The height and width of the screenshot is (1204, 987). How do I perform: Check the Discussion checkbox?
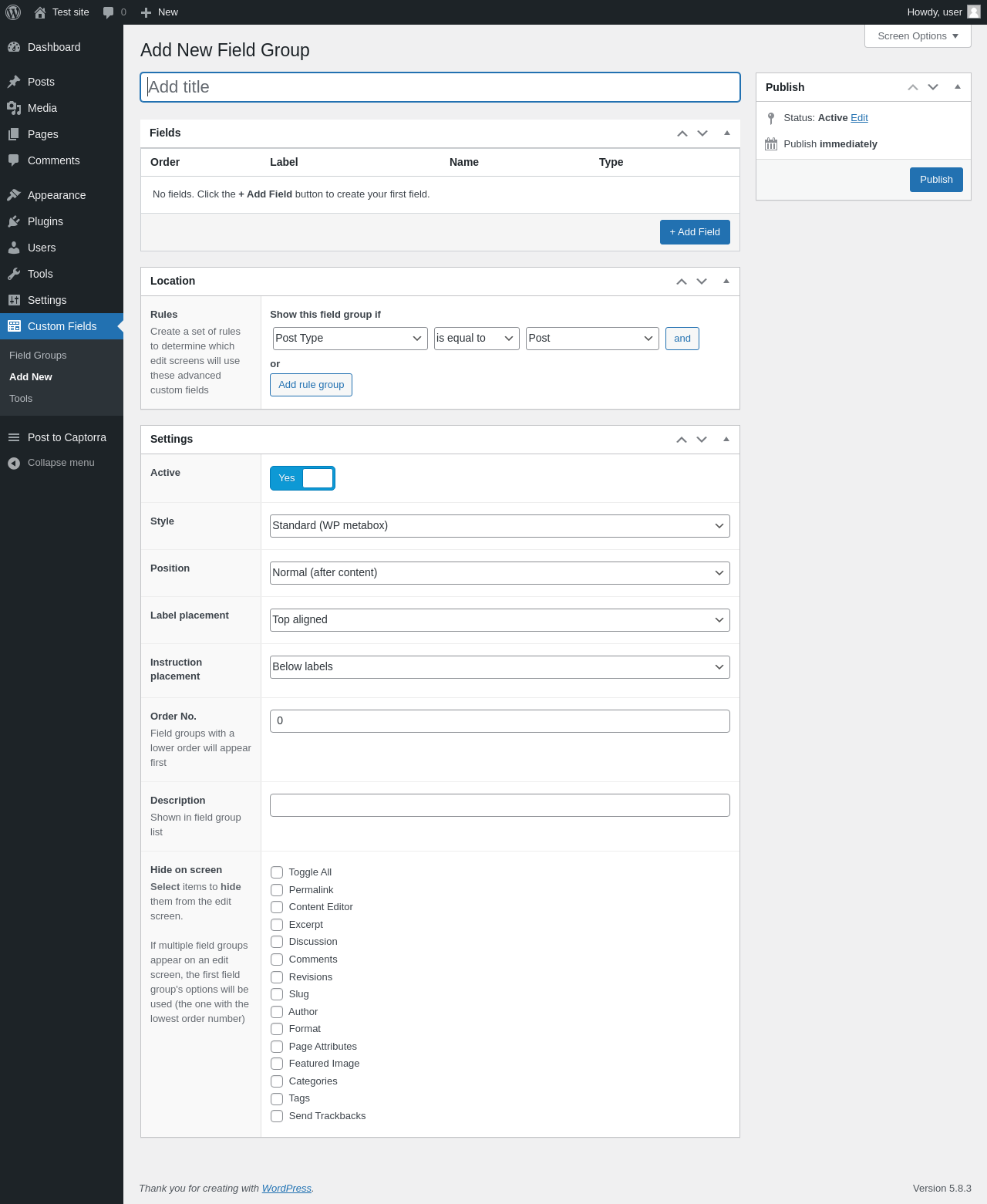coord(277,942)
